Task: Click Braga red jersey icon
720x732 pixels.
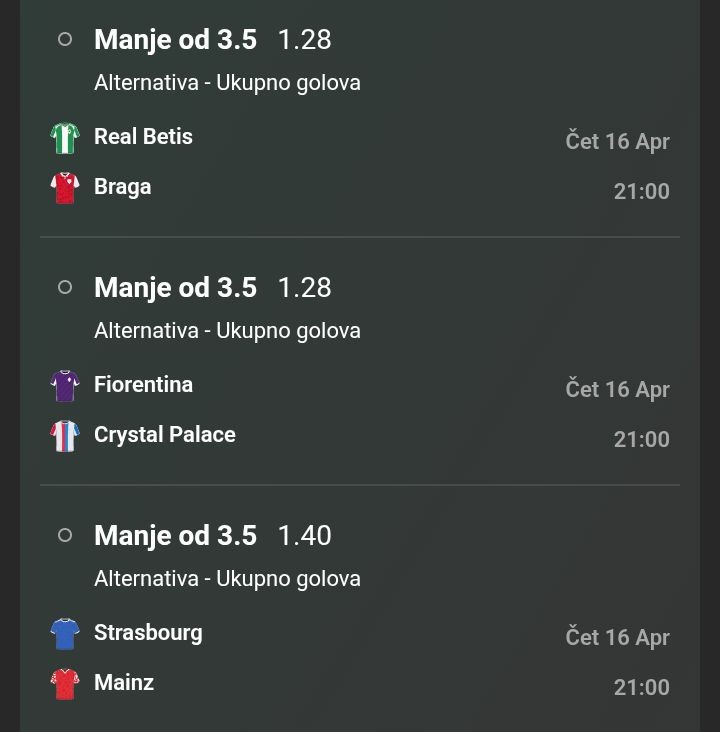Action: (65, 188)
